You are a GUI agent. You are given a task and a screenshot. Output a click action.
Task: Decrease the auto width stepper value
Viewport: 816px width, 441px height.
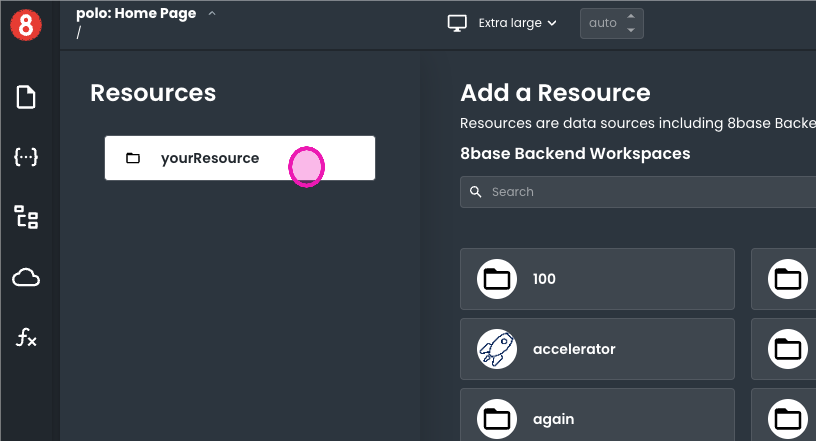[630, 30]
